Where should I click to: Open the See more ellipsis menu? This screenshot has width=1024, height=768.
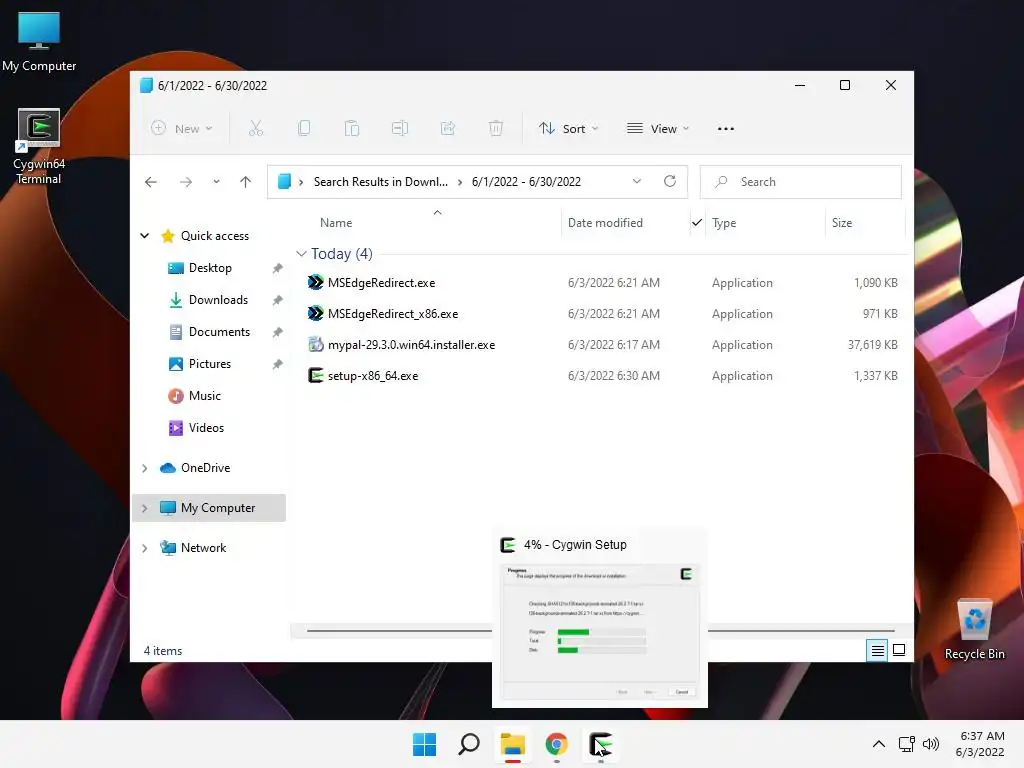click(x=726, y=129)
